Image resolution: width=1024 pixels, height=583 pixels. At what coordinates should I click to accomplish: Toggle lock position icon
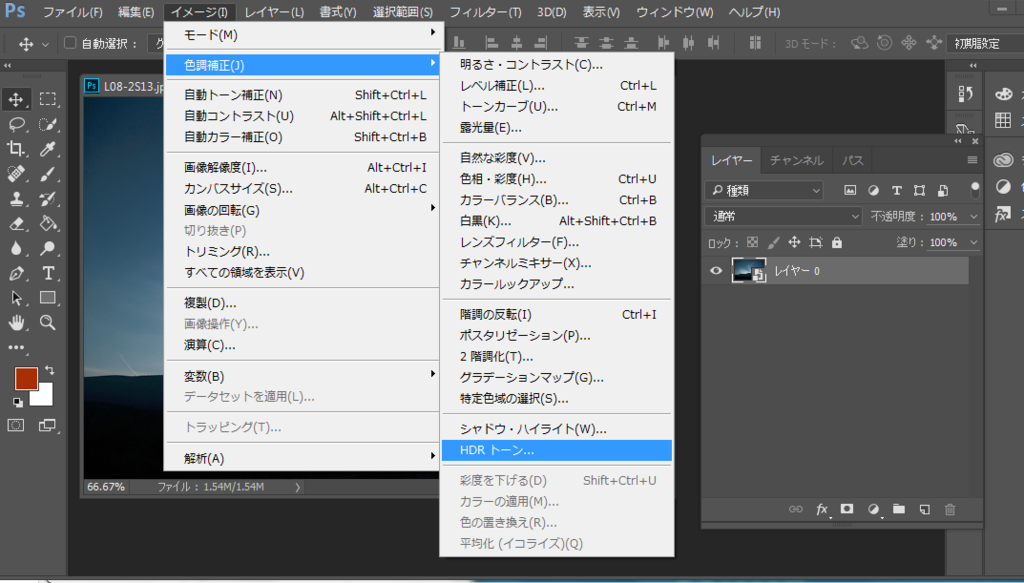tap(794, 242)
